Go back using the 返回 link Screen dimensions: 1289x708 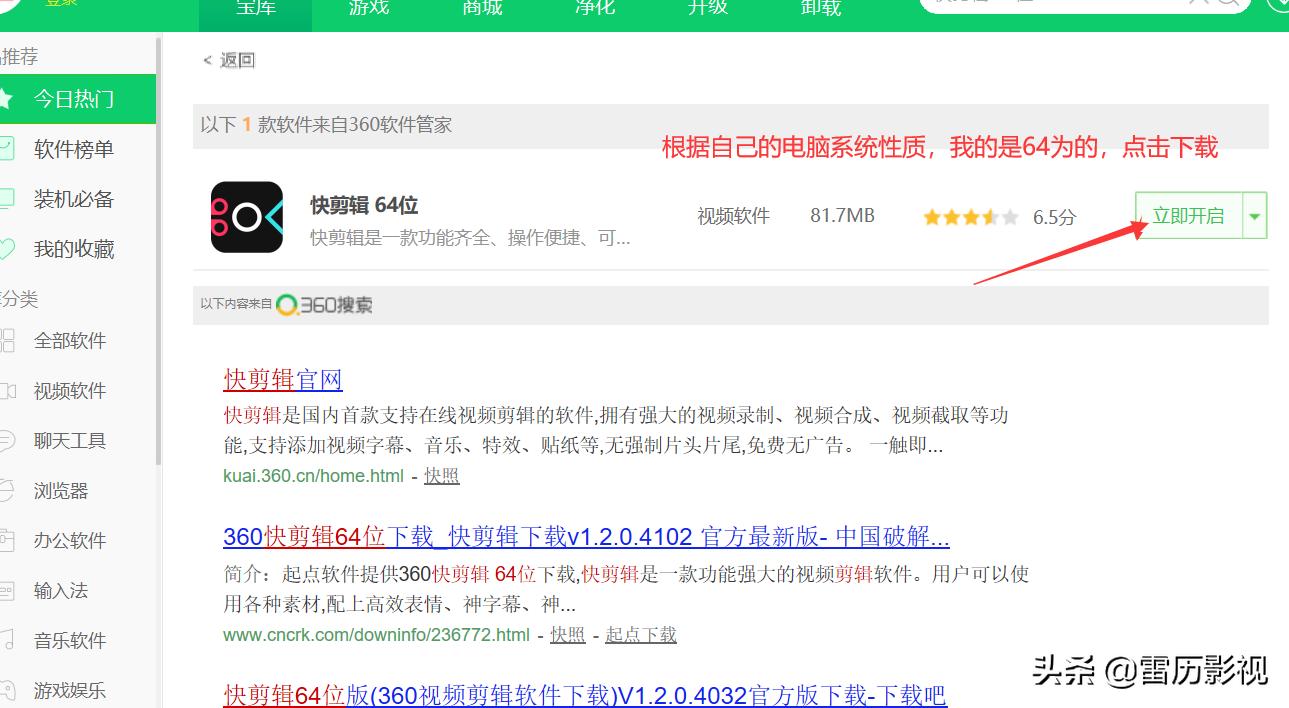[x=229, y=60]
